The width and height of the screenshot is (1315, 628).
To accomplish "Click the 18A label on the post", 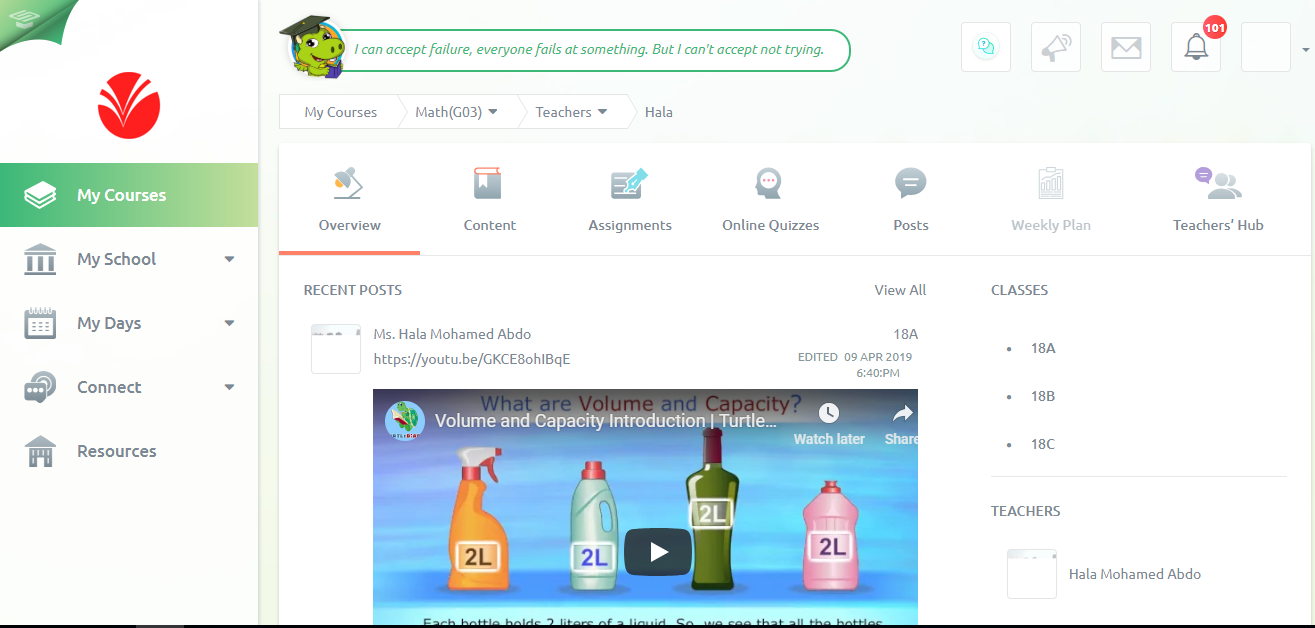I will point(906,334).
